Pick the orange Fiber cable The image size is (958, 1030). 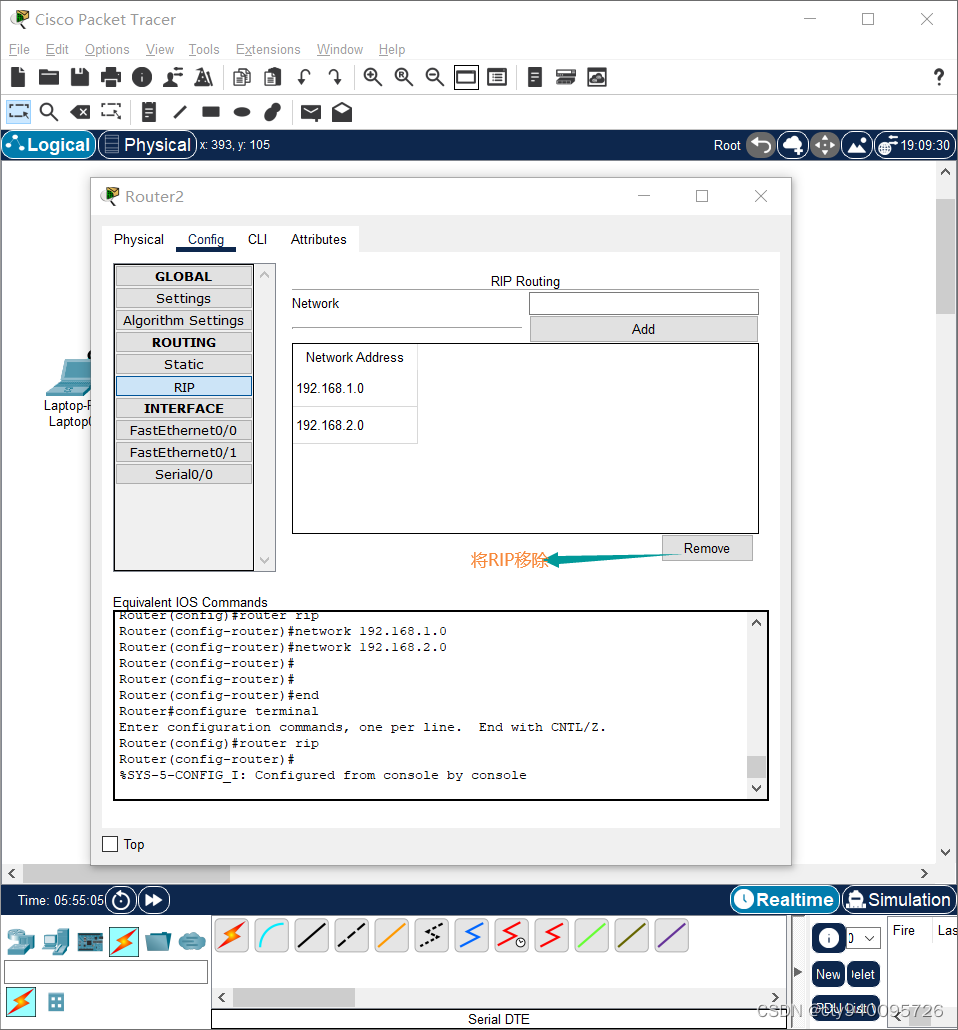(x=392, y=935)
